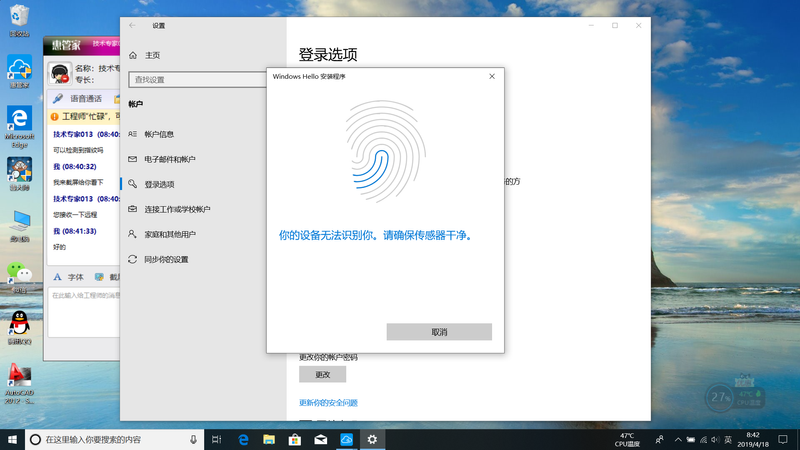
Task: Open the Mail app on the taskbar
Action: click(x=321, y=439)
